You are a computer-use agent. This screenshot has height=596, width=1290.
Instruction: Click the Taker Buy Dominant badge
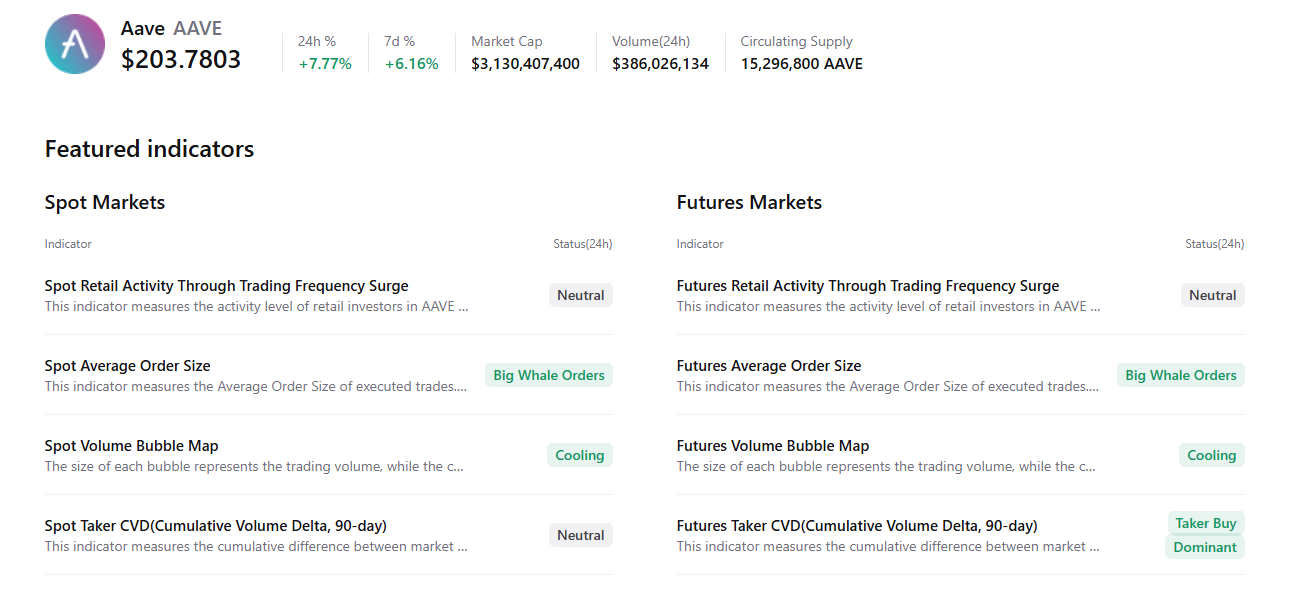pyautogui.click(x=1205, y=535)
